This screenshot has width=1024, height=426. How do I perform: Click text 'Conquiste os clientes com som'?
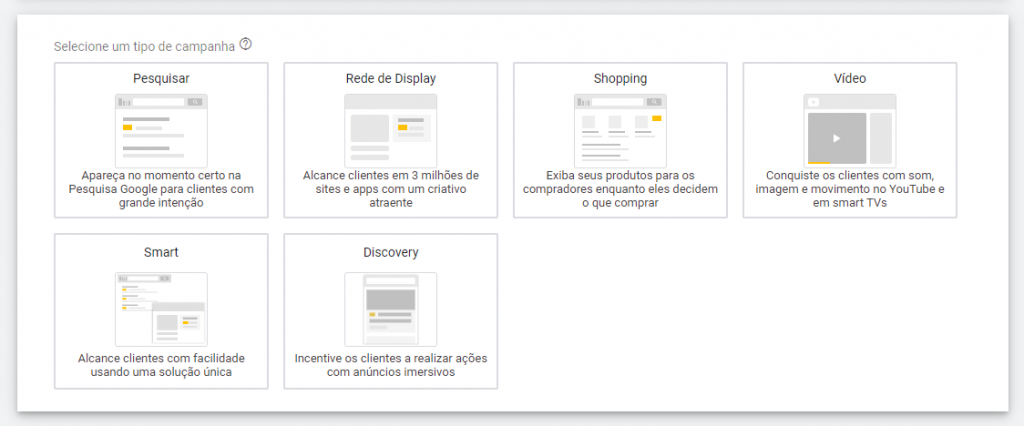click(x=850, y=176)
